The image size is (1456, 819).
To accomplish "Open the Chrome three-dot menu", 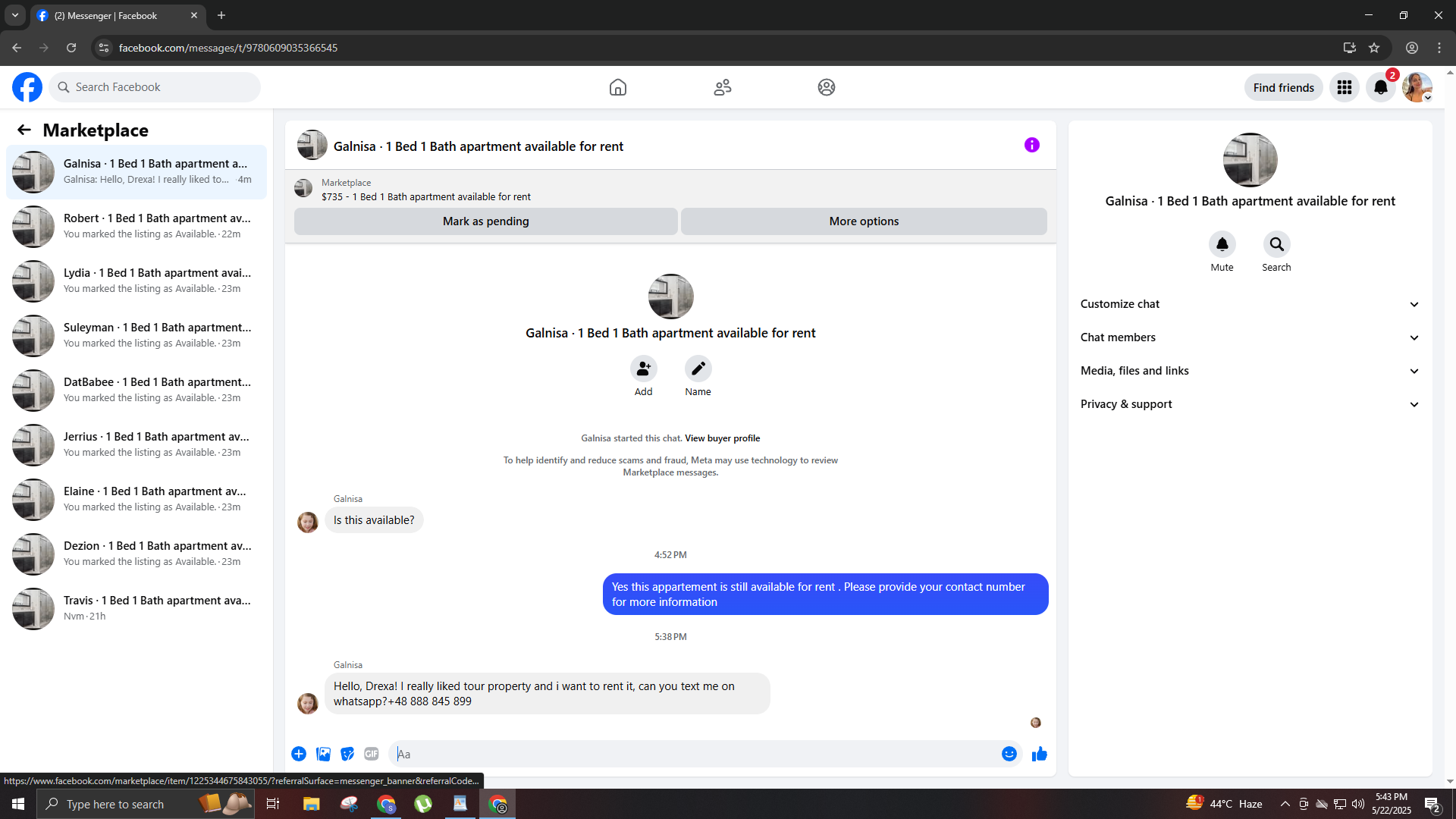I will 1439,48.
